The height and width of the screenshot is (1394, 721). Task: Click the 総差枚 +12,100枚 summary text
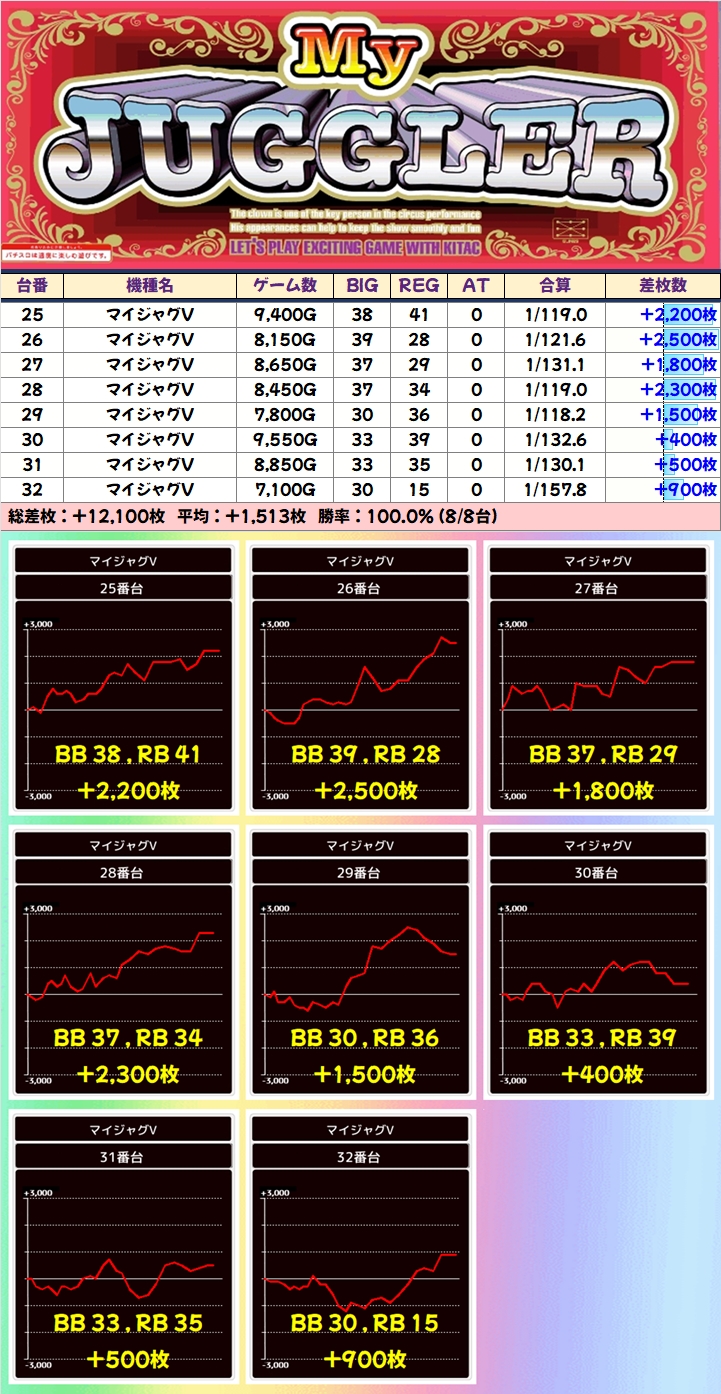pyautogui.click(x=88, y=516)
